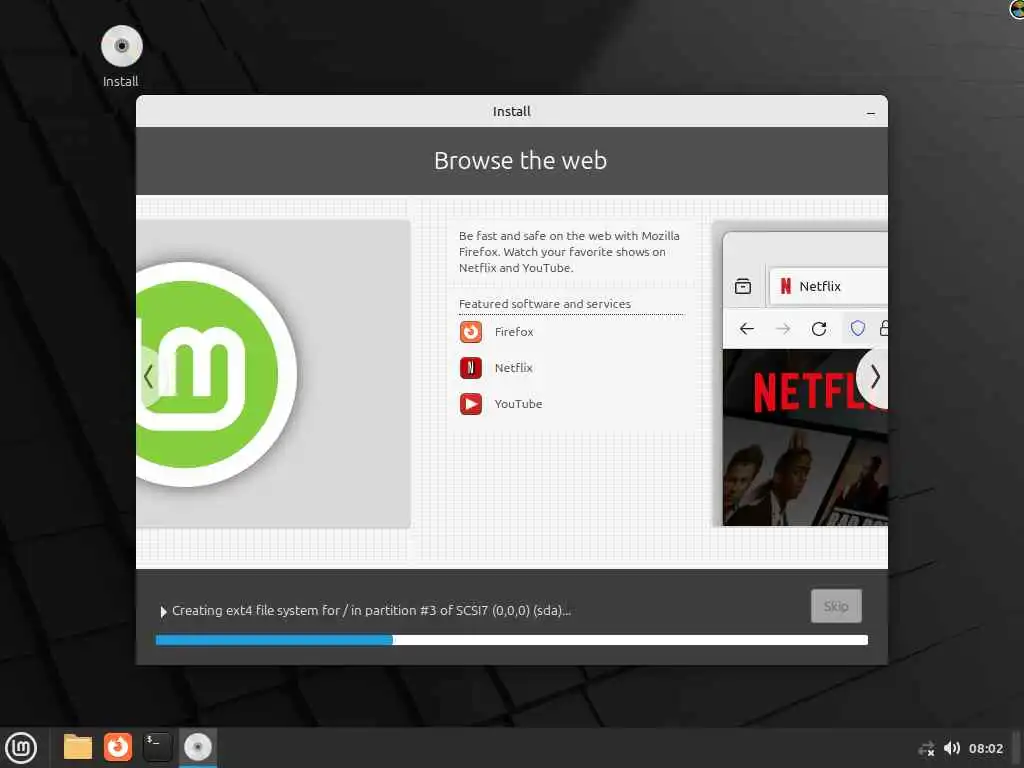Click the YouTube featured software icon
This screenshot has height=768, width=1024.
coord(471,404)
